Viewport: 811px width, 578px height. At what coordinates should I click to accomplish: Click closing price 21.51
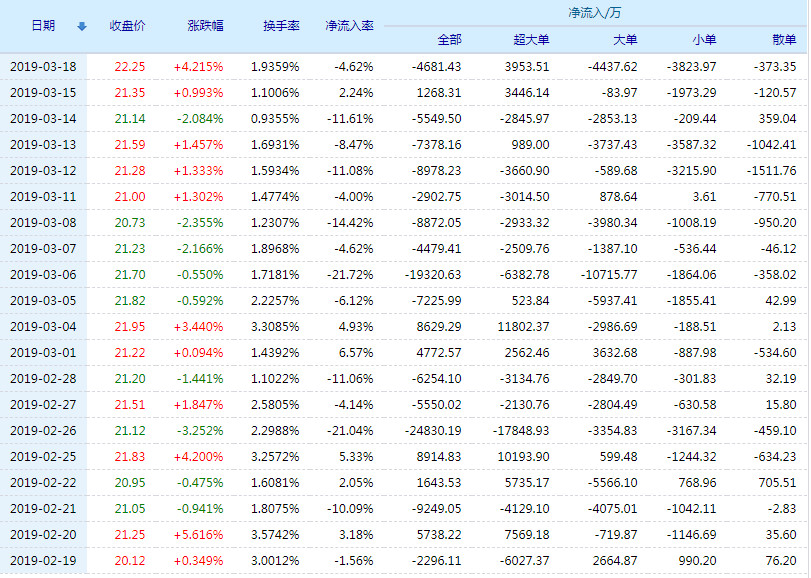coord(130,404)
